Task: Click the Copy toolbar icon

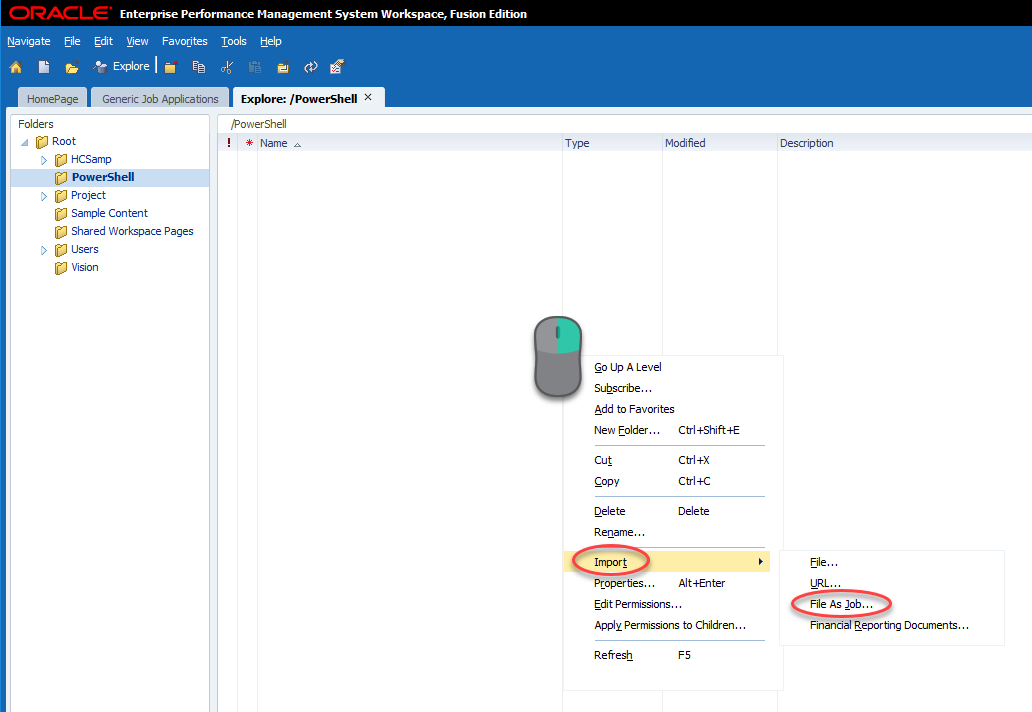Action: tap(199, 67)
